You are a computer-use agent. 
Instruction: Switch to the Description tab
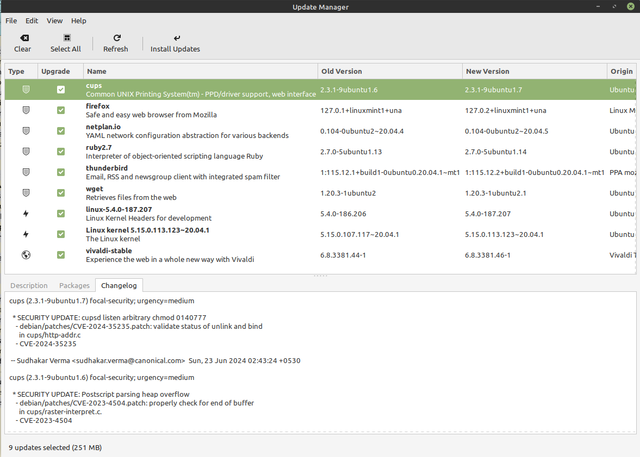(29, 286)
